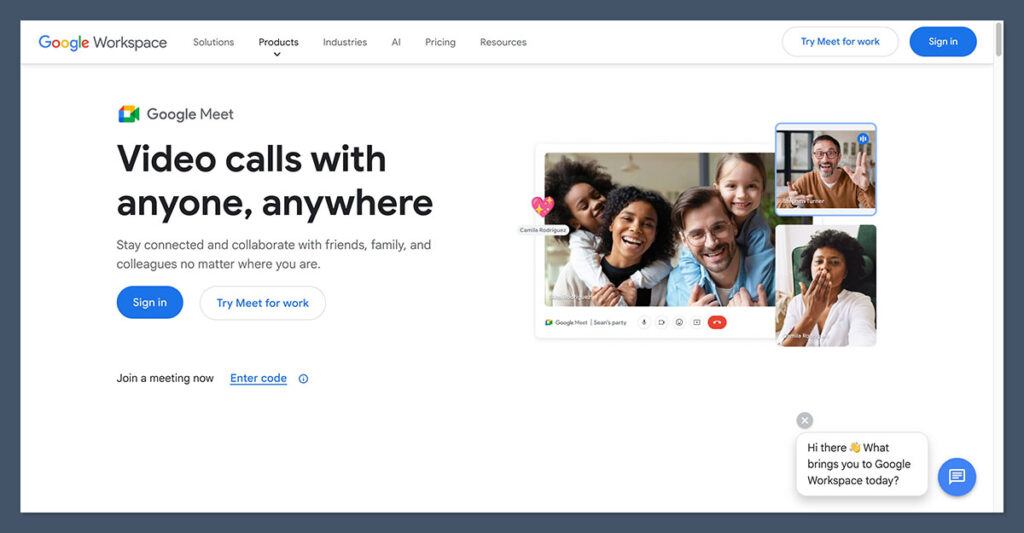The image size is (1024, 533).
Task: Click the page vertical scrollbar
Action: click(x=999, y=39)
